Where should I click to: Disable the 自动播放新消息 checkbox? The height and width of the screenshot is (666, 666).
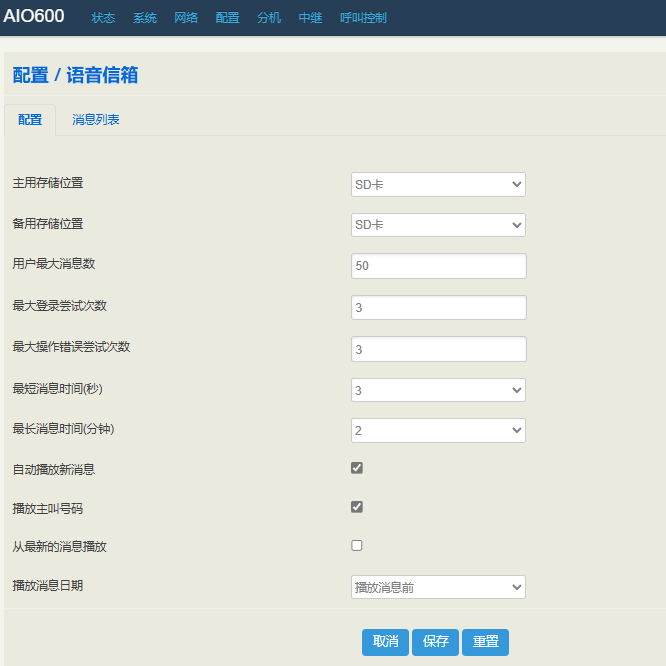pos(357,468)
